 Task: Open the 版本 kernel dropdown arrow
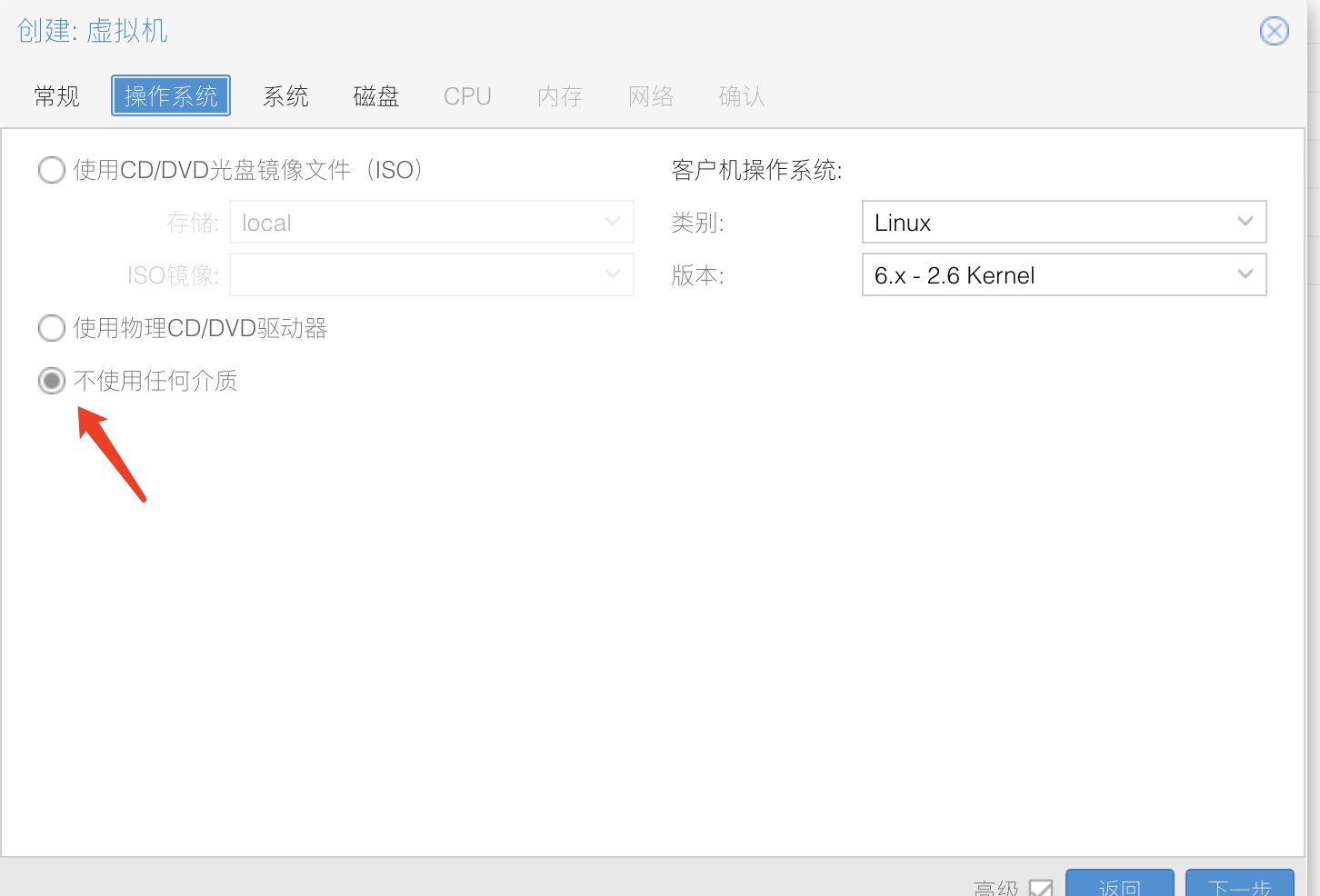point(1245,274)
